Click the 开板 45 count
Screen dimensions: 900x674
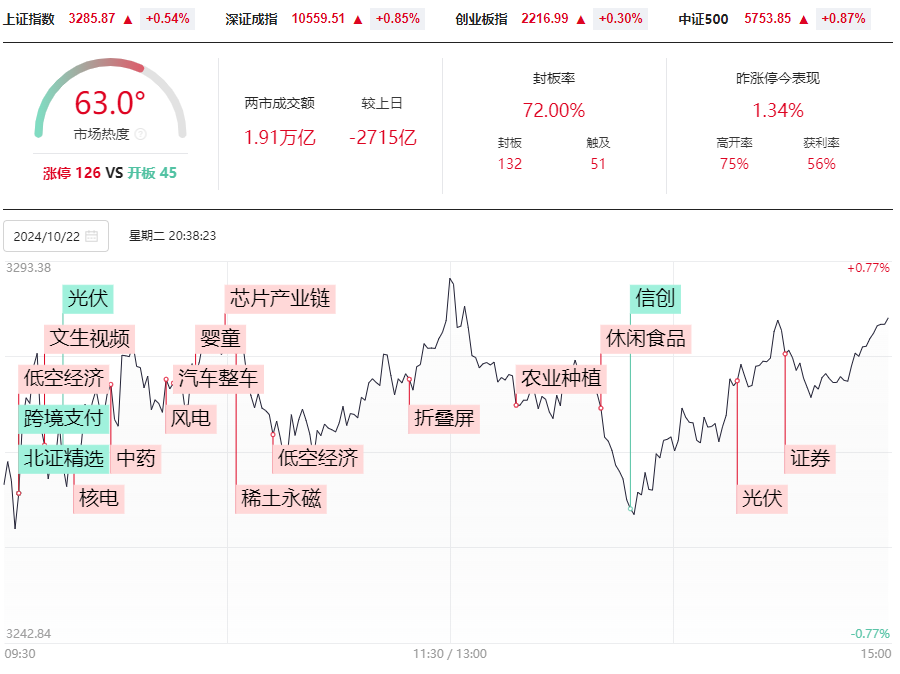(x=152, y=173)
